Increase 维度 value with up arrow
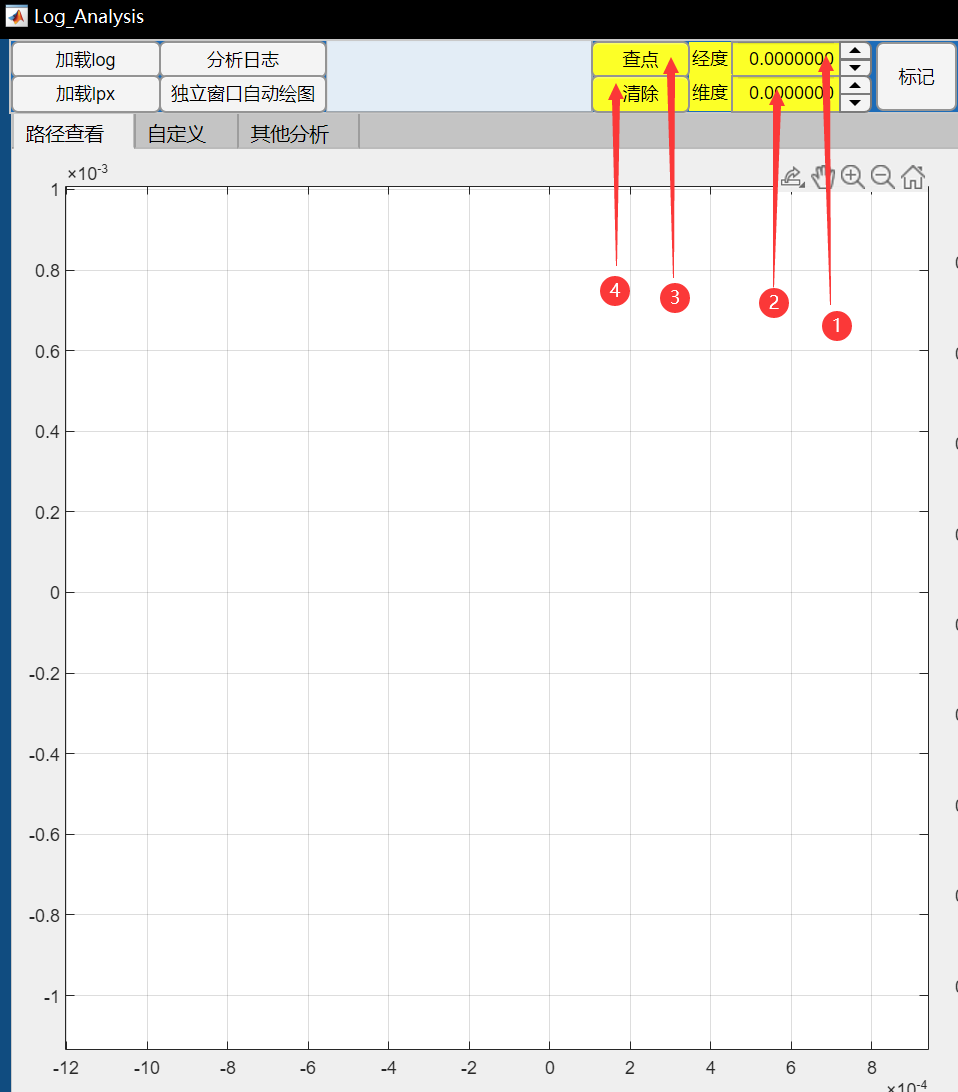The image size is (958, 1092). tap(855, 86)
